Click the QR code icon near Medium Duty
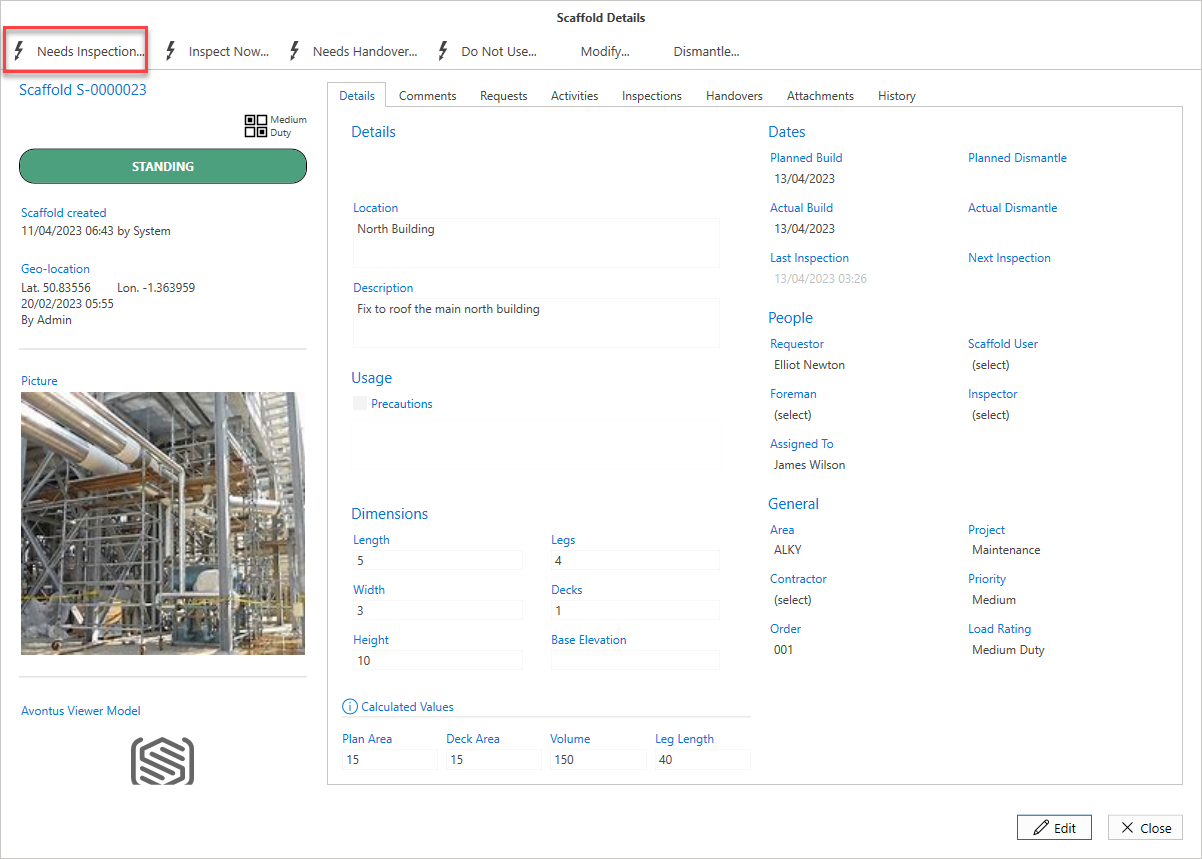Viewport: 1202px width, 859px height. [x=256, y=126]
